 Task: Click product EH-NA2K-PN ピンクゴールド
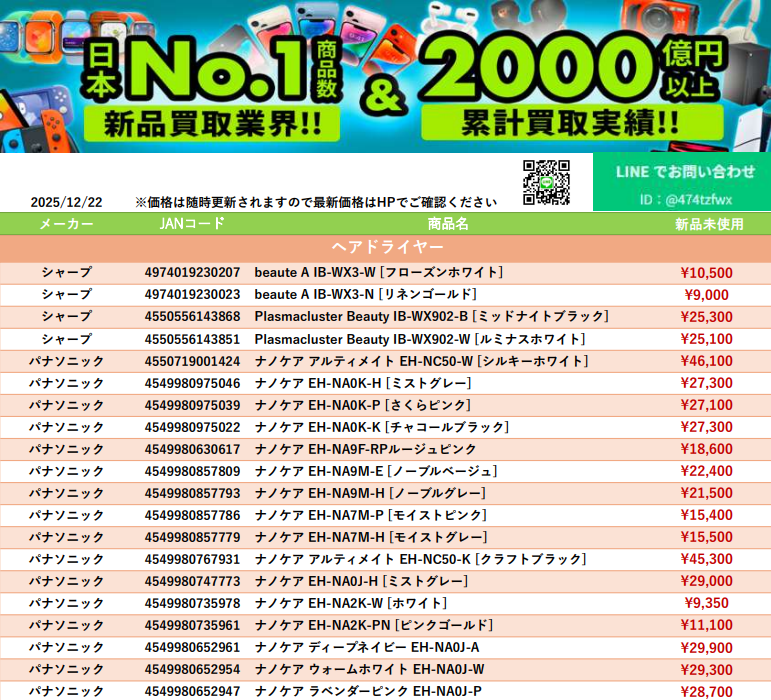pyautogui.click(x=374, y=625)
